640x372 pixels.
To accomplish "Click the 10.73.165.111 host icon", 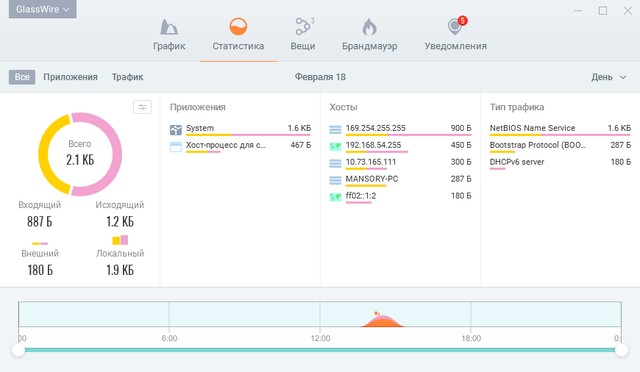I will [336, 163].
